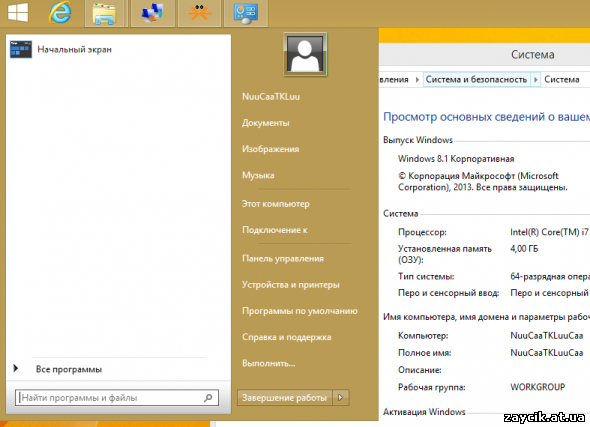The width and height of the screenshot is (590, 427).
Task: Open Документы from Start menu
Action: coord(266,123)
